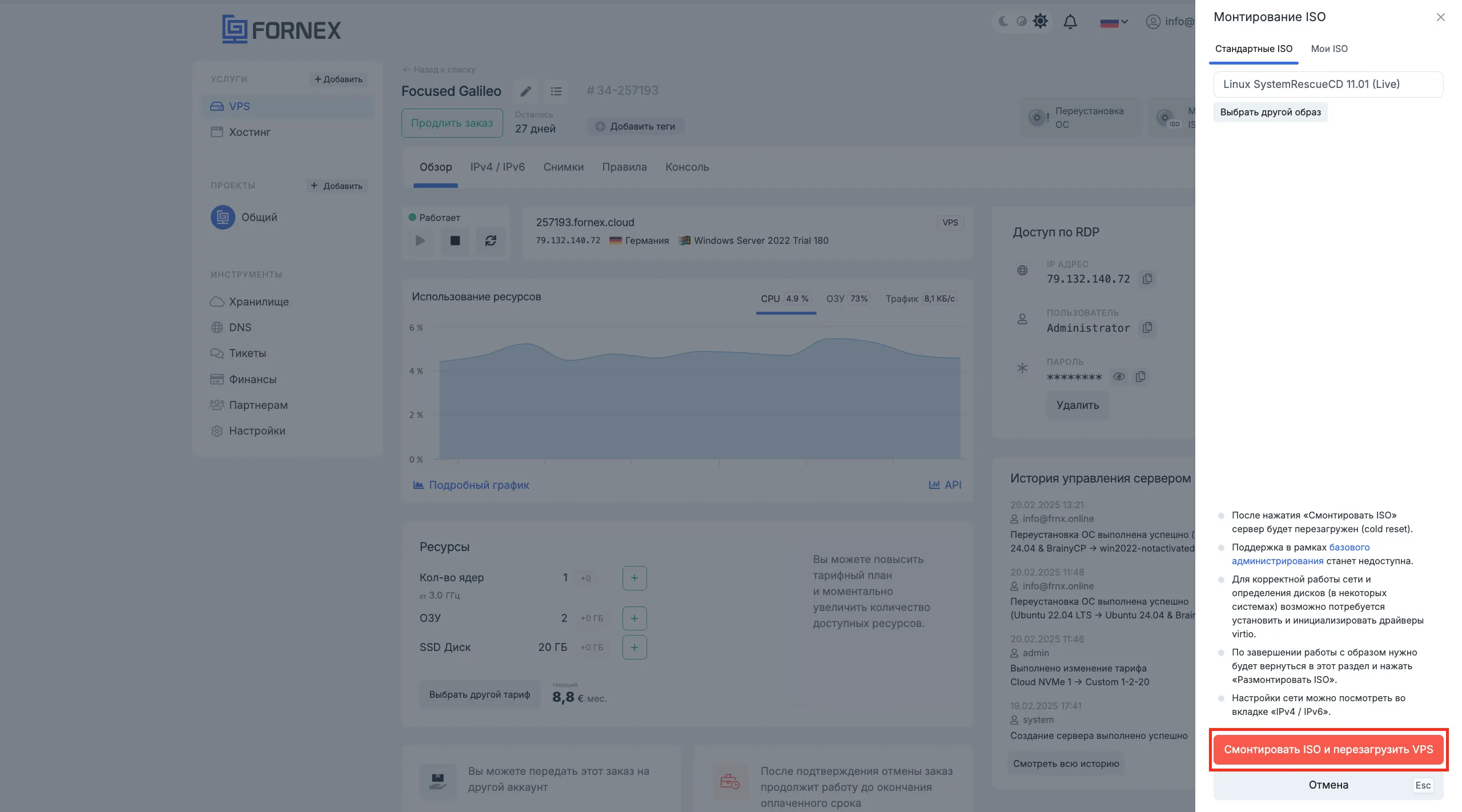Click the Linux SystemRescueCD image field
The width and height of the screenshot is (1462, 812).
coord(1328,85)
